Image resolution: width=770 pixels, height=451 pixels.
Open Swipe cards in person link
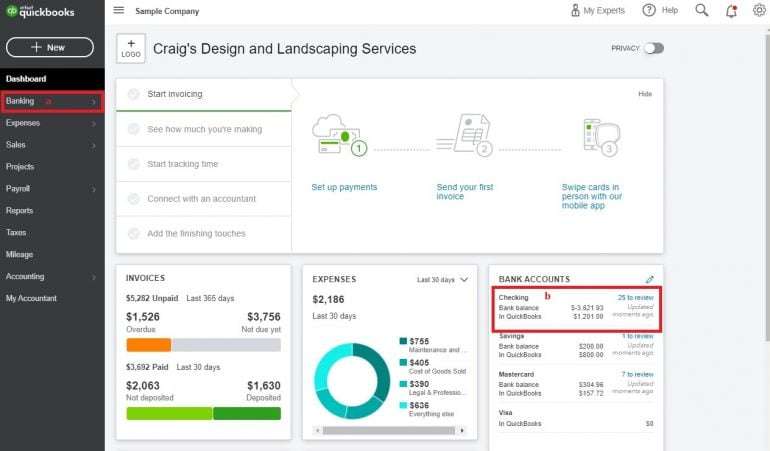click(x=591, y=196)
